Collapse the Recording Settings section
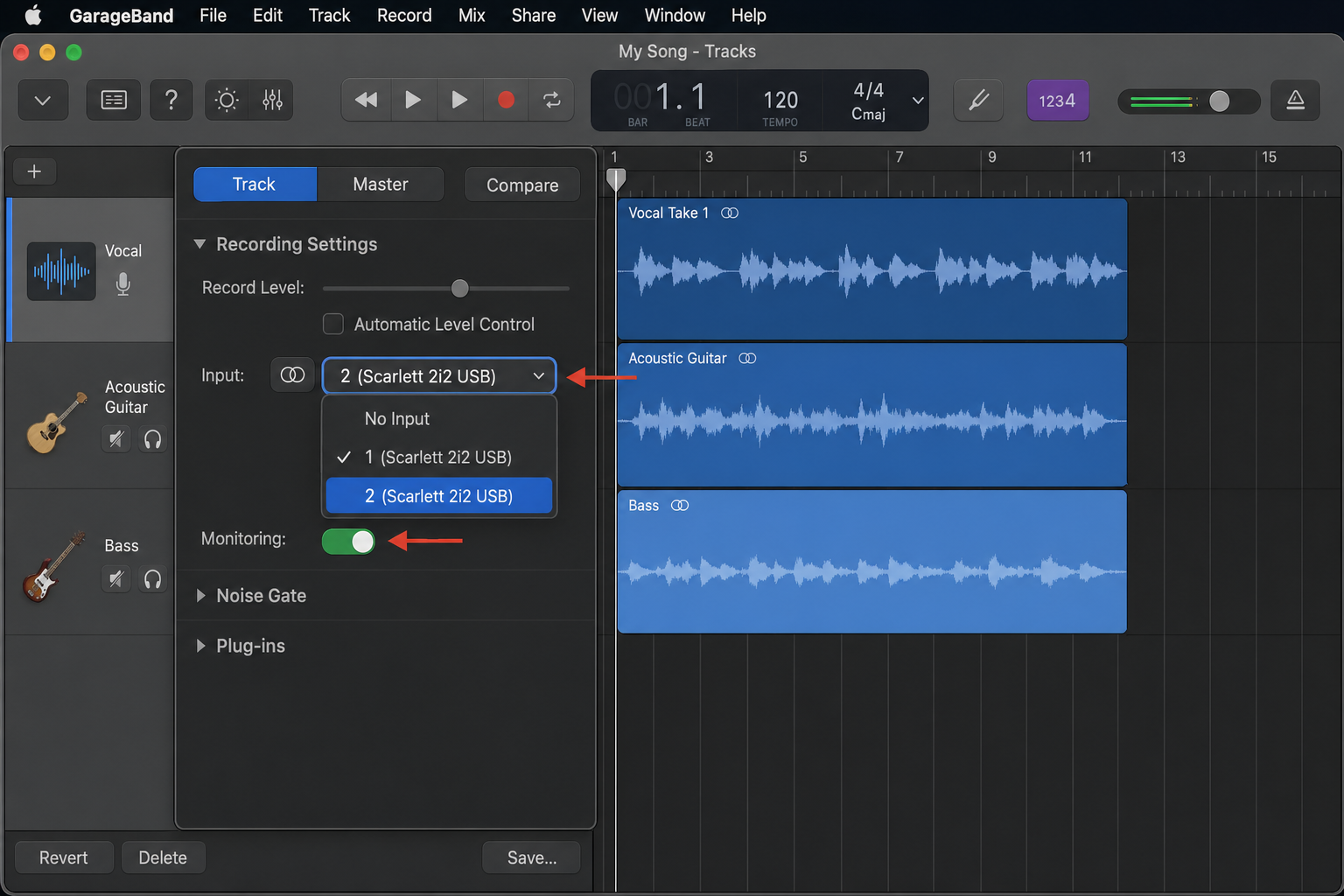1344x896 pixels. (199, 244)
